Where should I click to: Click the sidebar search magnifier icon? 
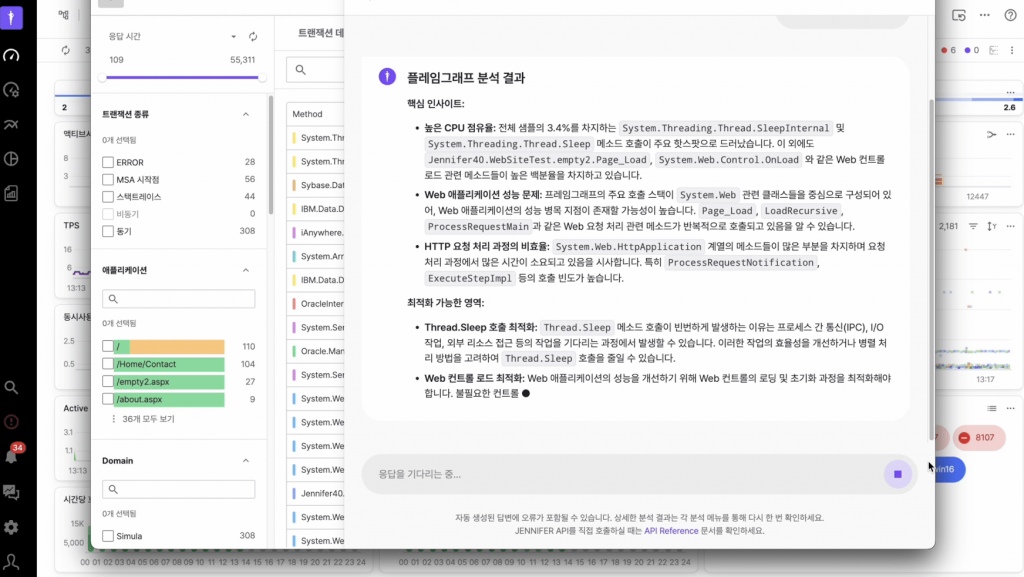[12, 387]
